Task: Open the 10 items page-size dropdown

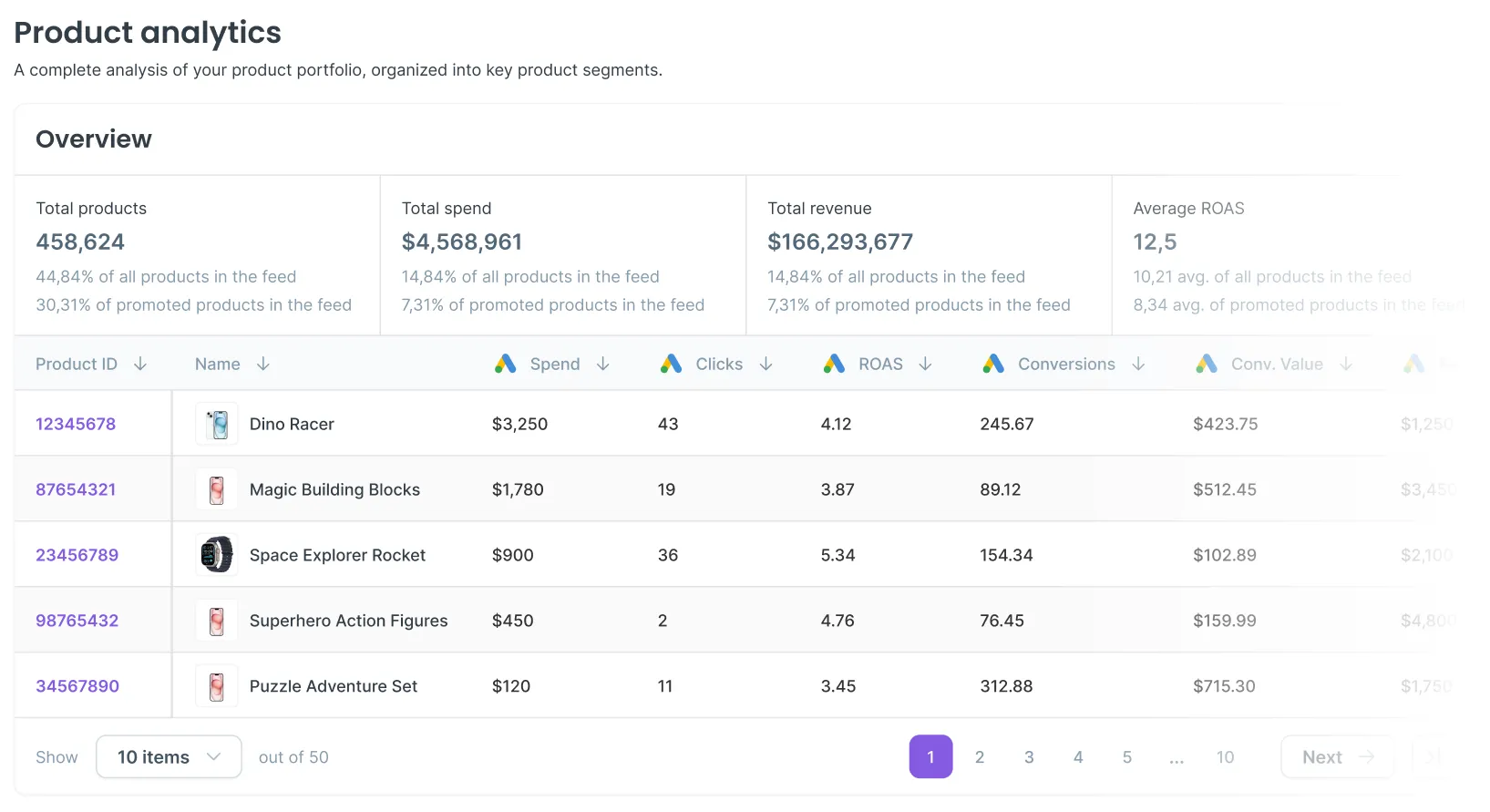Action: point(169,757)
